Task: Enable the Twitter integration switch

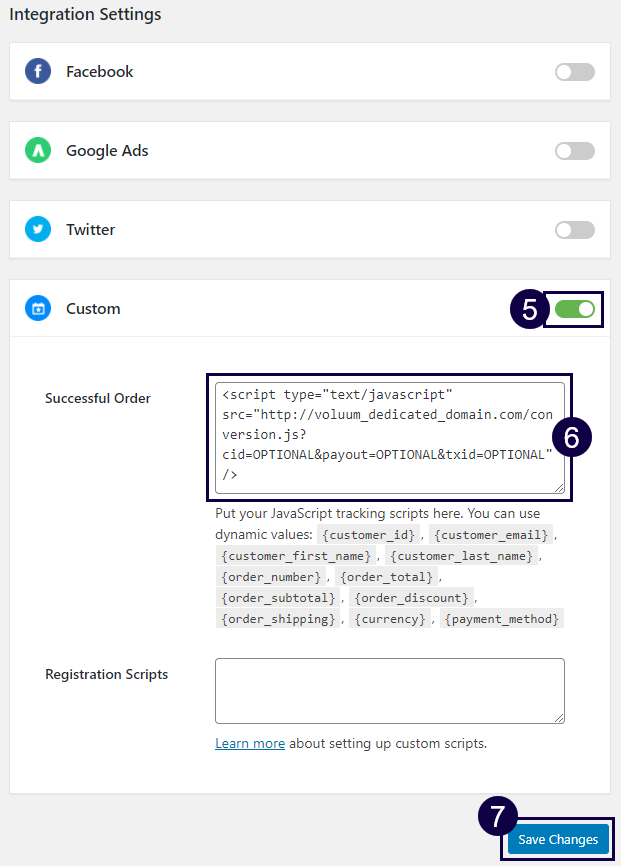Action: (574, 229)
